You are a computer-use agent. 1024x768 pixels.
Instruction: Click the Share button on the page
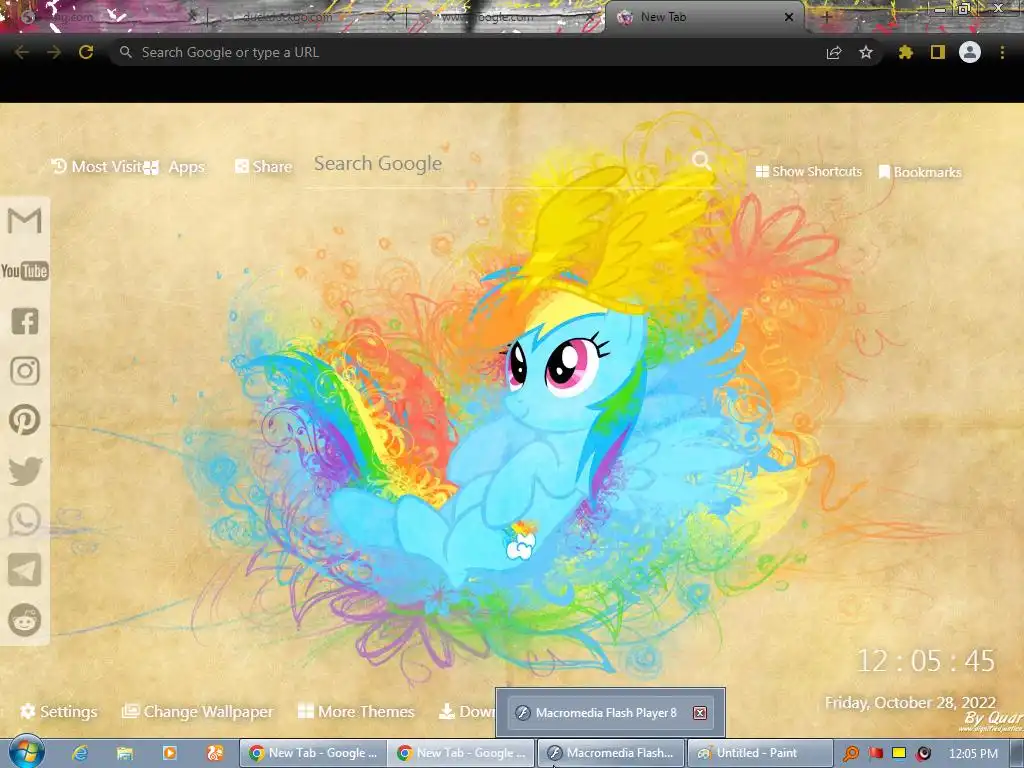(x=264, y=167)
